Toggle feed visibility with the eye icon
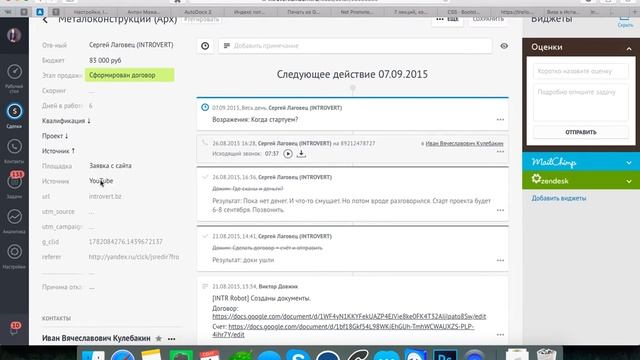 pos(504,46)
